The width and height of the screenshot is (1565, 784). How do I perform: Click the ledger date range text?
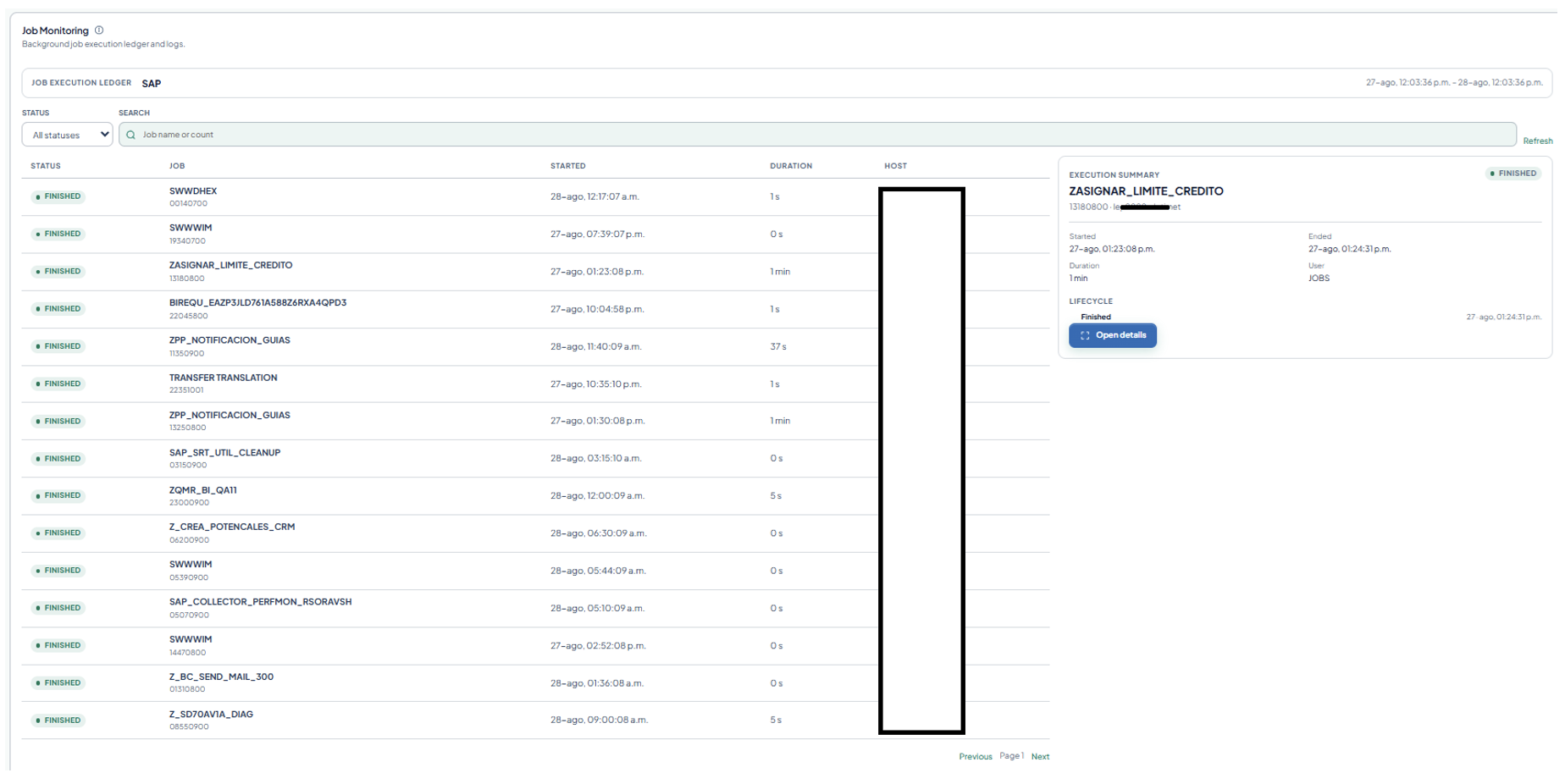tap(1454, 83)
